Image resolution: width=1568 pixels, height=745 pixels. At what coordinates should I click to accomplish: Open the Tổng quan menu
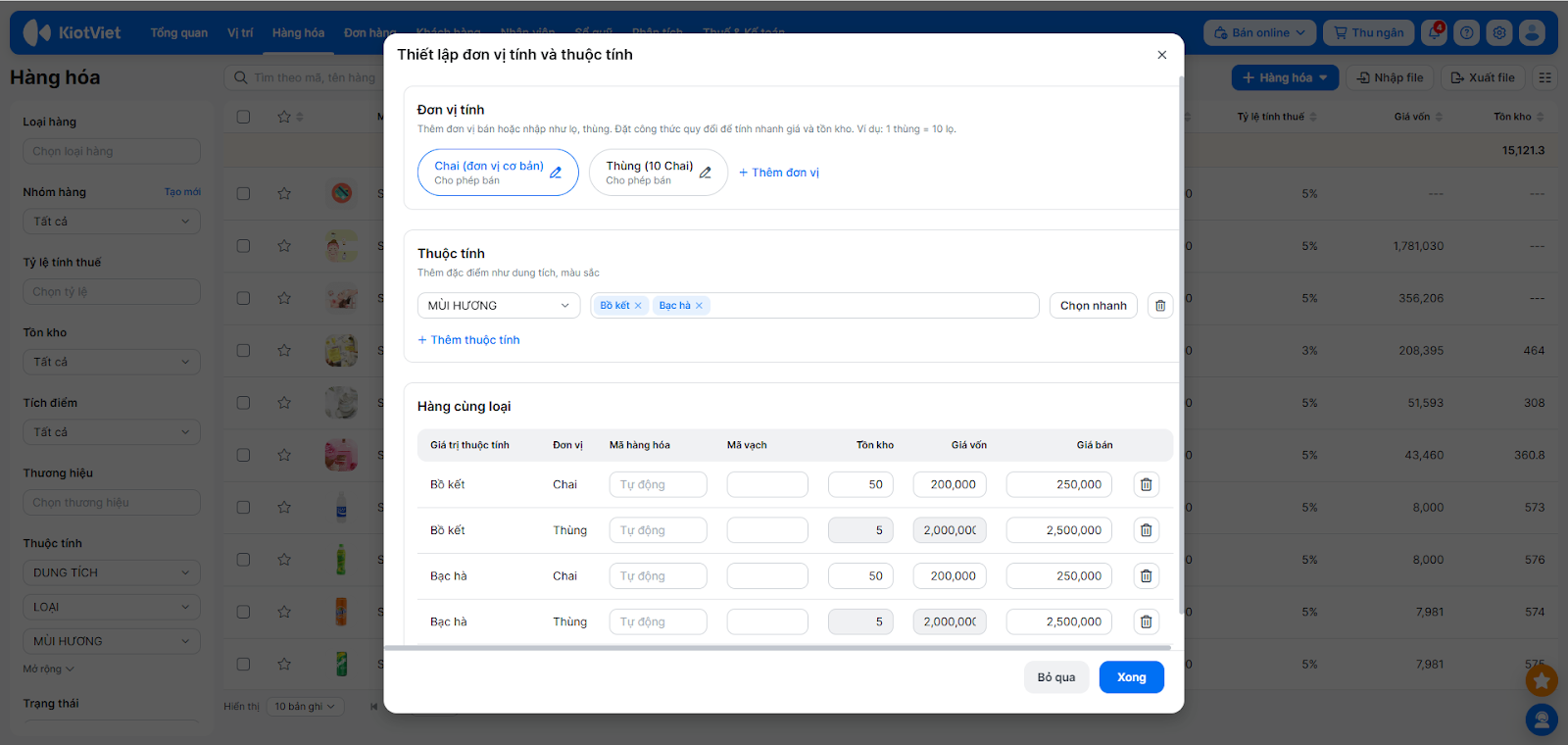tap(178, 32)
